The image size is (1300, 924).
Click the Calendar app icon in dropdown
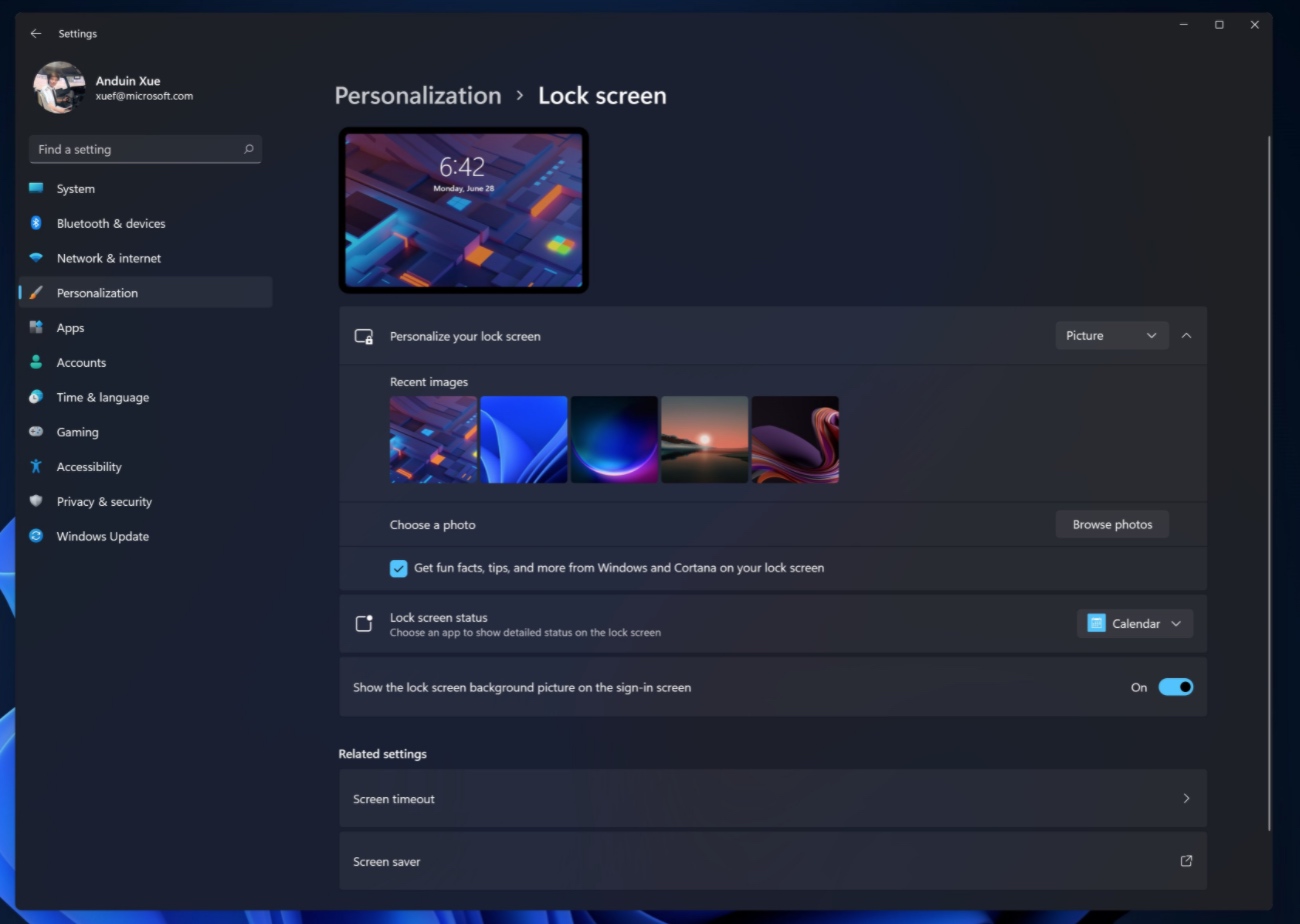tap(1096, 623)
